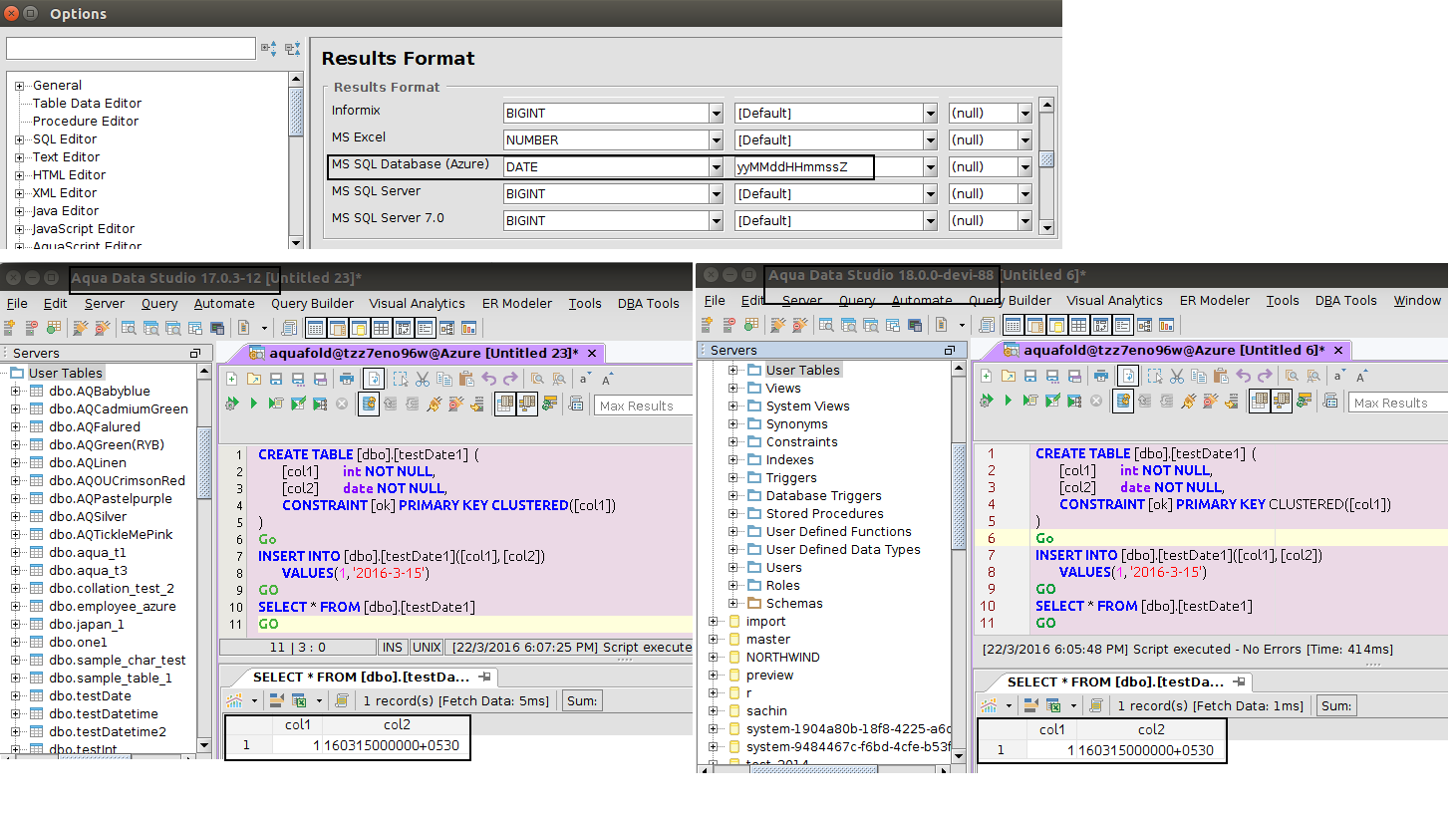This screenshot has width=1456, height=814.
Task: Open MS SQL Server 7.0 (null) dropdown
Action: coord(1024,221)
